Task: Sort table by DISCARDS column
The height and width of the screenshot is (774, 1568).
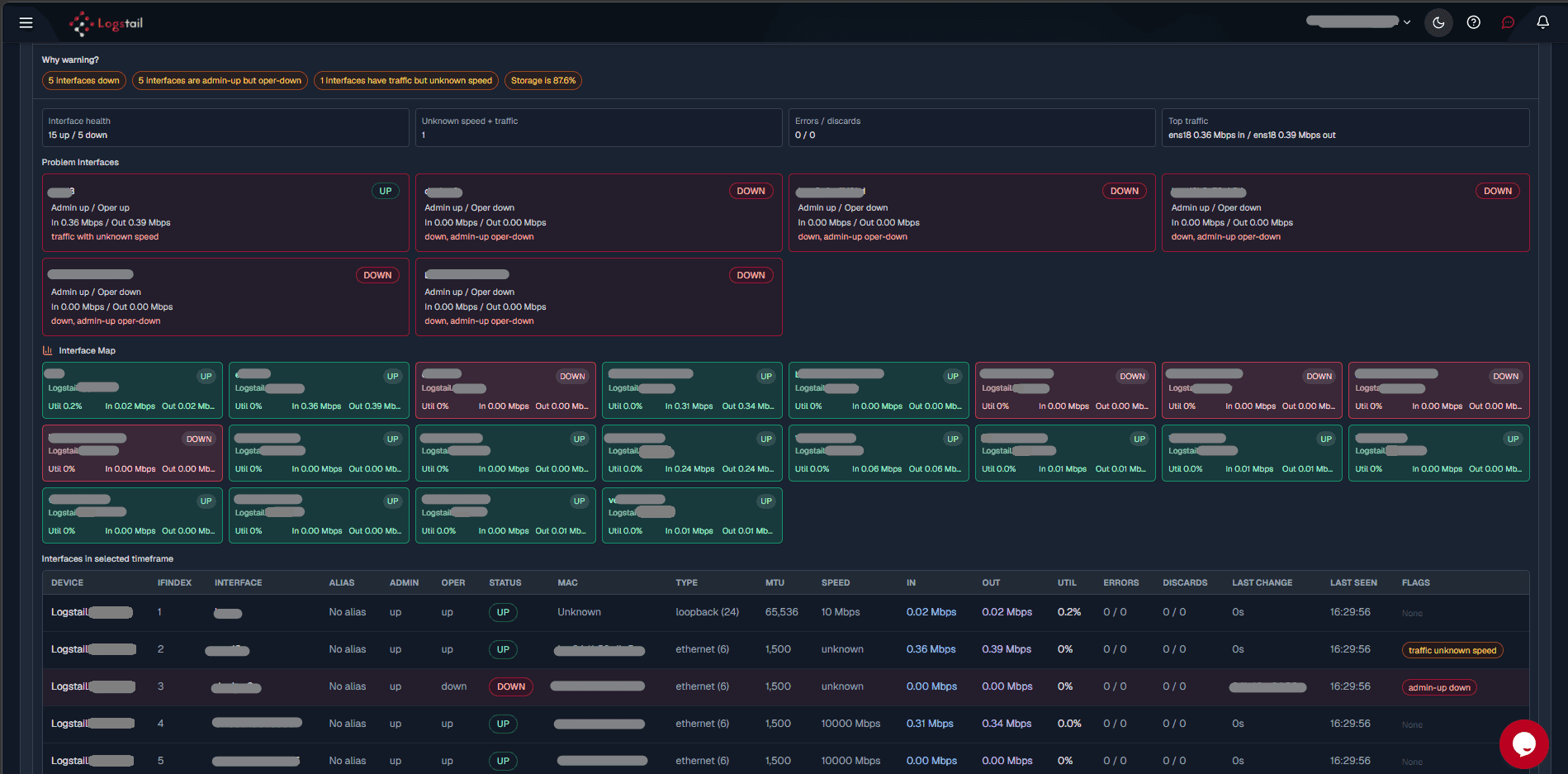Action: [1185, 583]
